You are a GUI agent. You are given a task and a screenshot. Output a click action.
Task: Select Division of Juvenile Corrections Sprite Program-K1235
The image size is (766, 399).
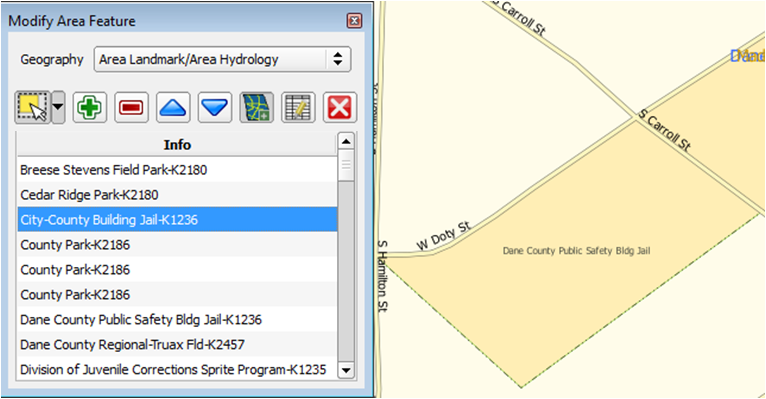[177, 369]
